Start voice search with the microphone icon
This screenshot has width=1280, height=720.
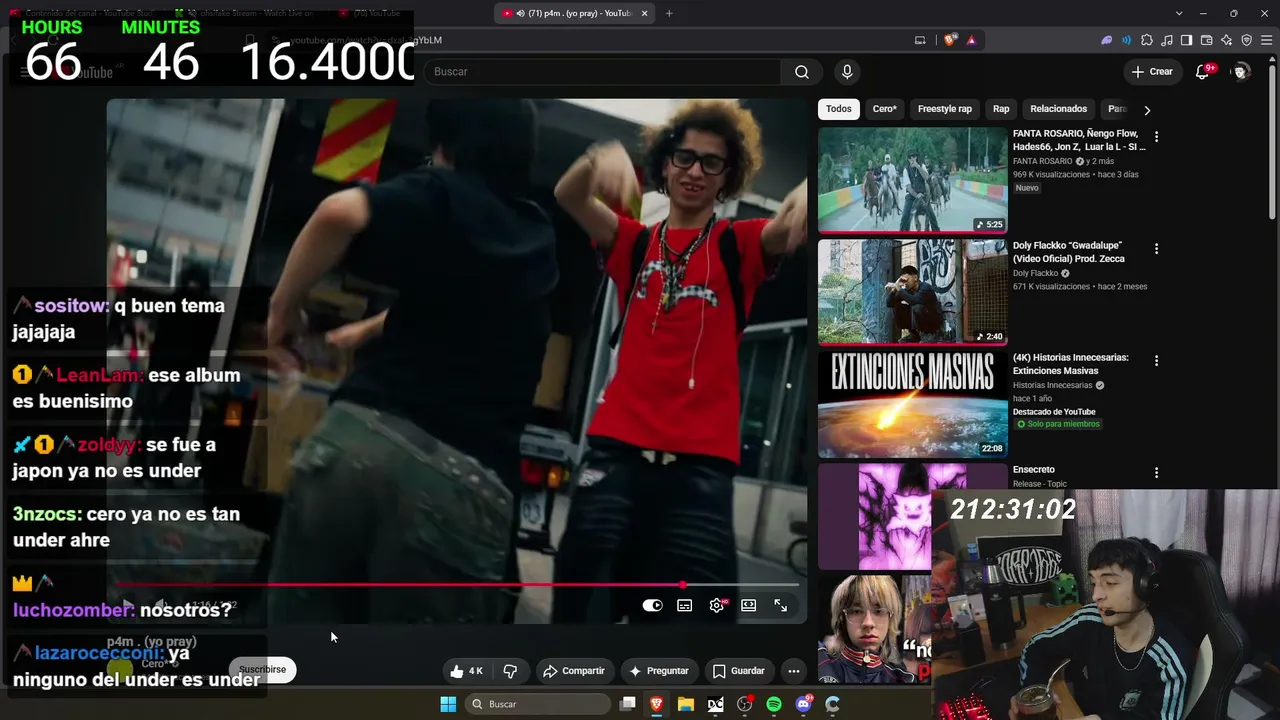point(847,72)
